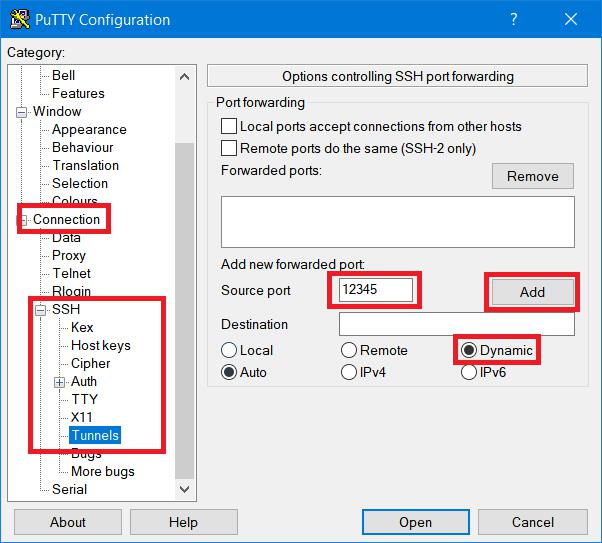
Task: Open the X11 settings
Action: [x=81, y=417]
